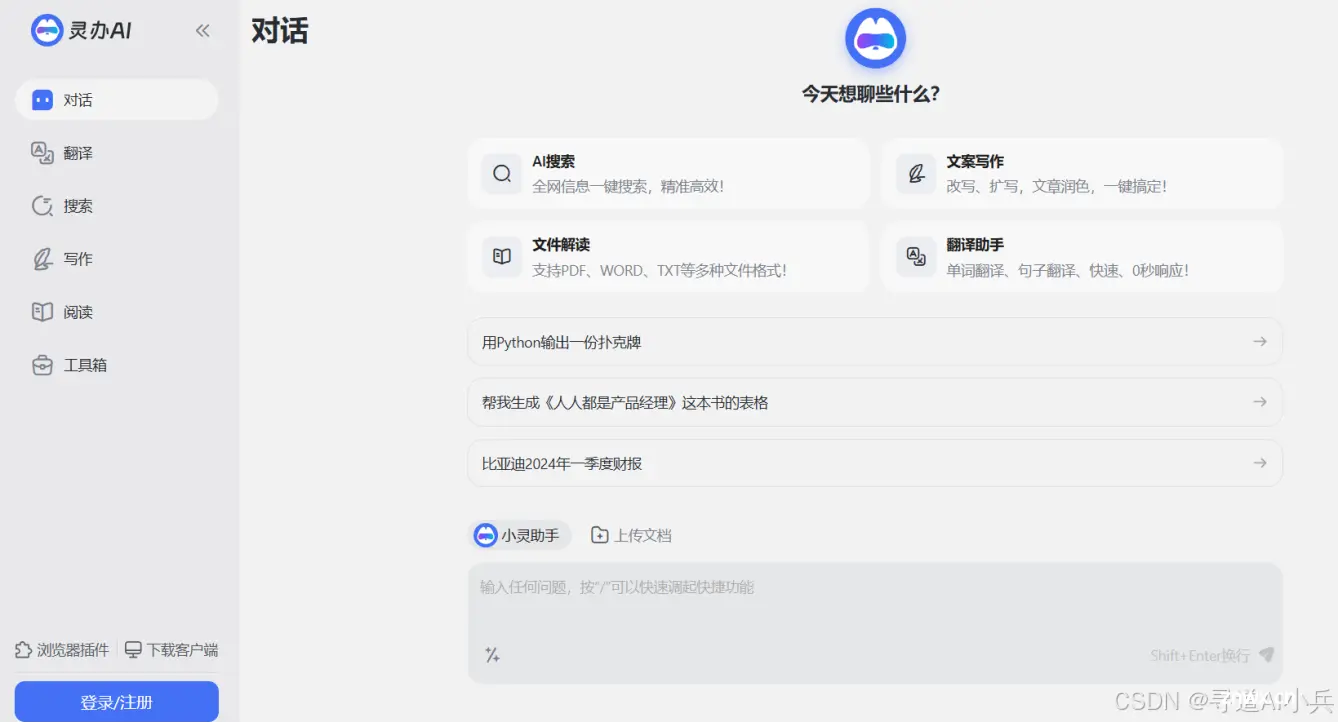The width and height of the screenshot is (1338, 723).
Task: Open the 翻译助手 card
Action: click(1082, 257)
